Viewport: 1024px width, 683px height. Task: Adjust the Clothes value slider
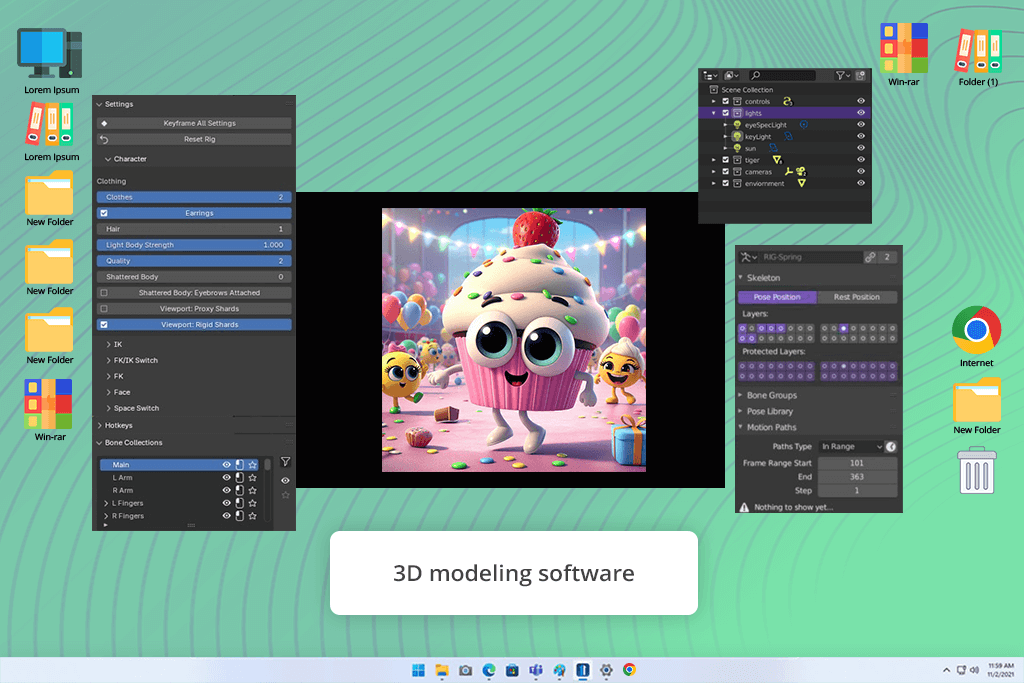tap(194, 197)
